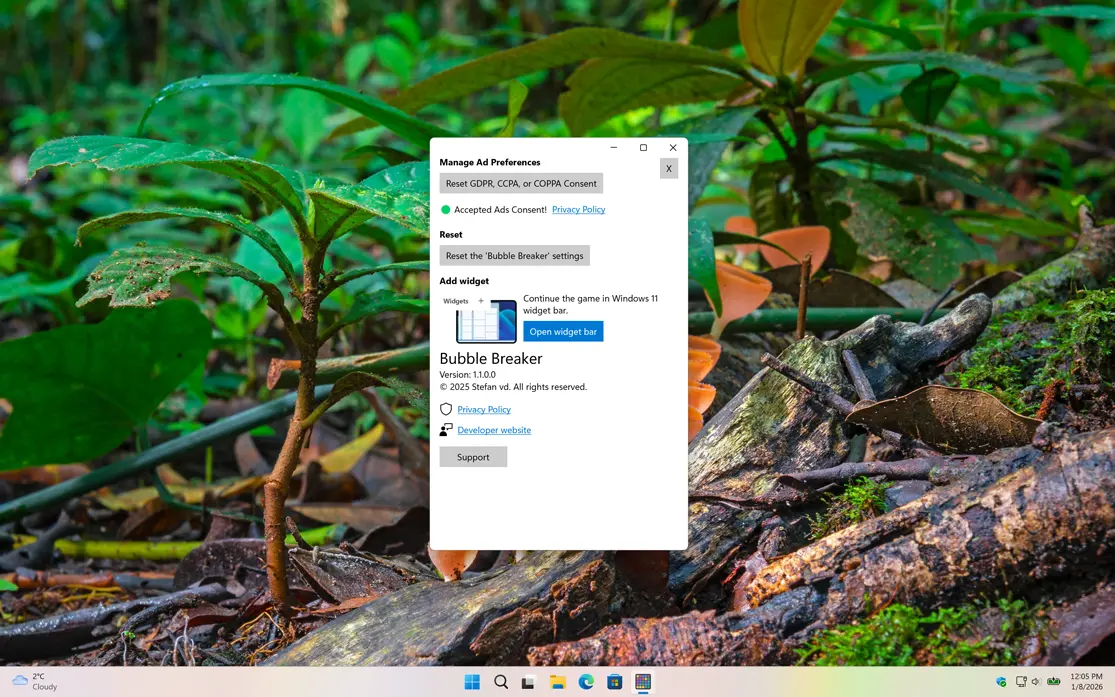The height and width of the screenshot is (697, 1115).
Task: Click the green Accepted Ads Consent indicator
Action: 446,210
